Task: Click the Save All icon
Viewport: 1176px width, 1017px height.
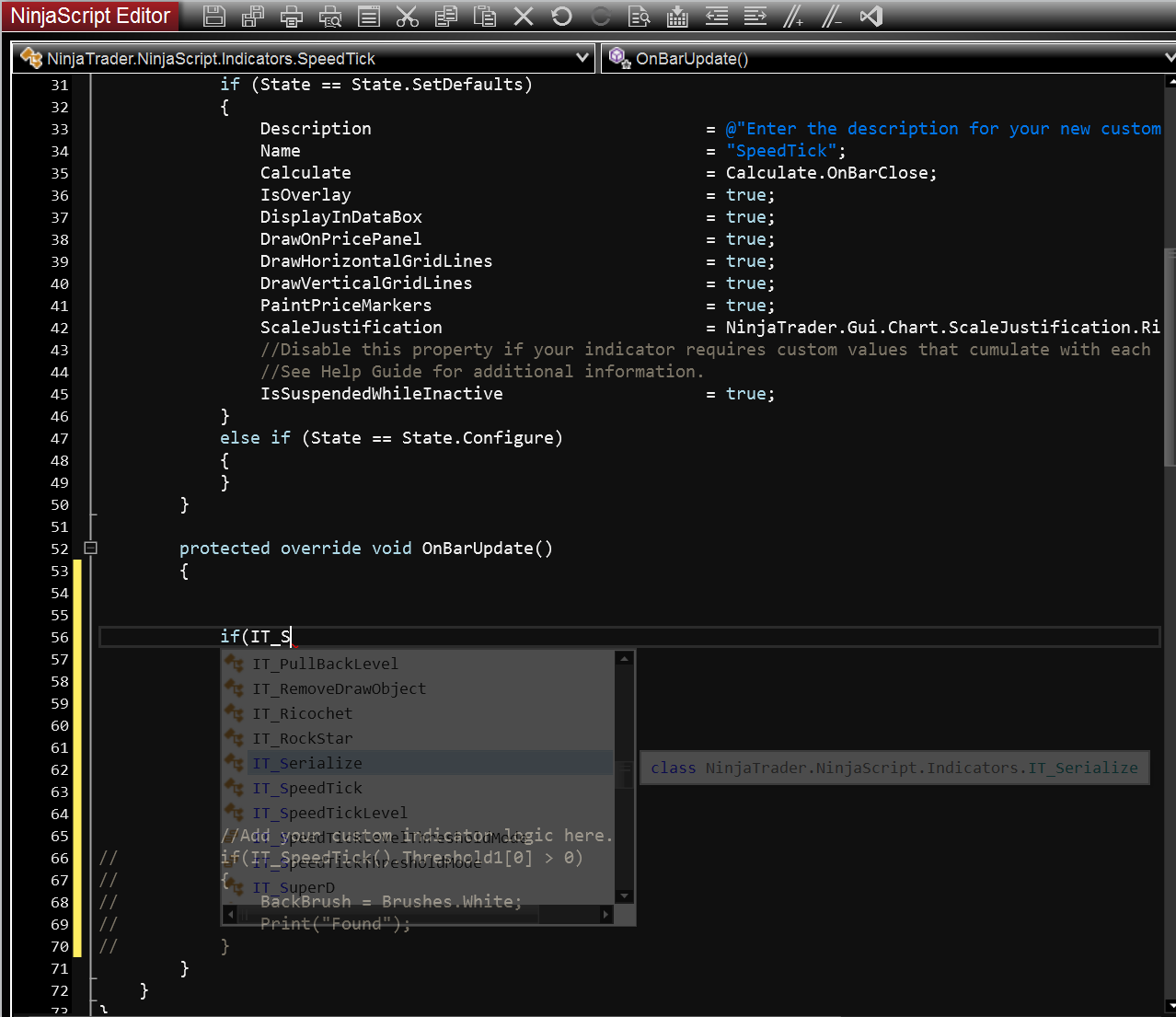Action: [x=253, y=16]
